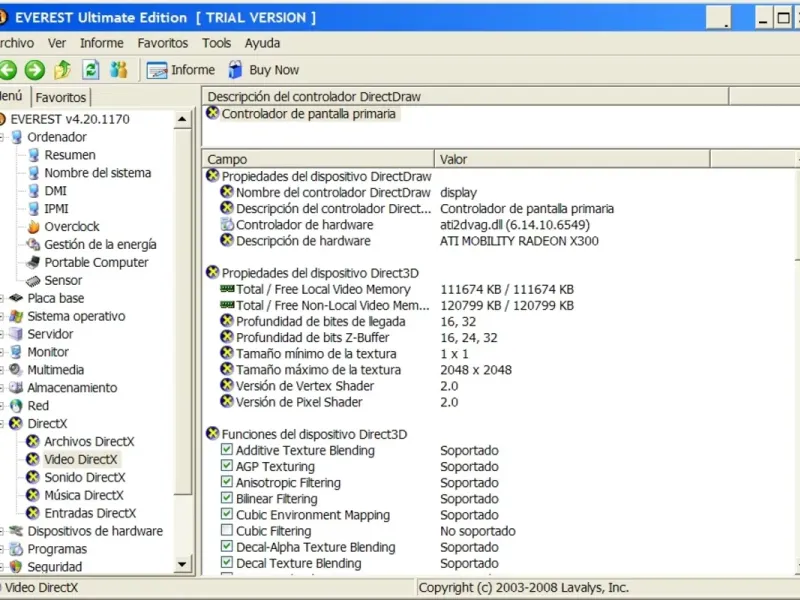Click the tree panel vertical scrollbar thumb
The height and width of the screenshot is (600, 800).
(x=182, y=311)
